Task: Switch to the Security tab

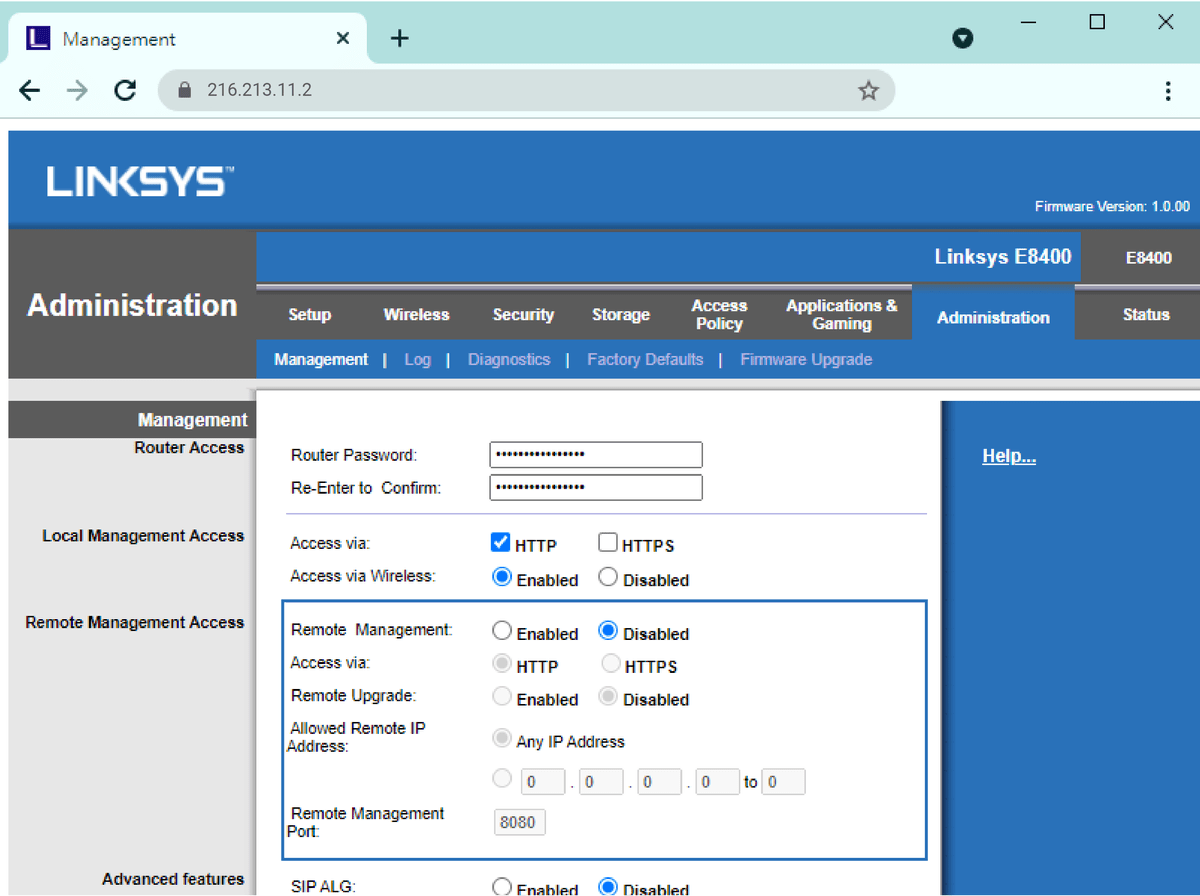Action: tap(523, 315)
